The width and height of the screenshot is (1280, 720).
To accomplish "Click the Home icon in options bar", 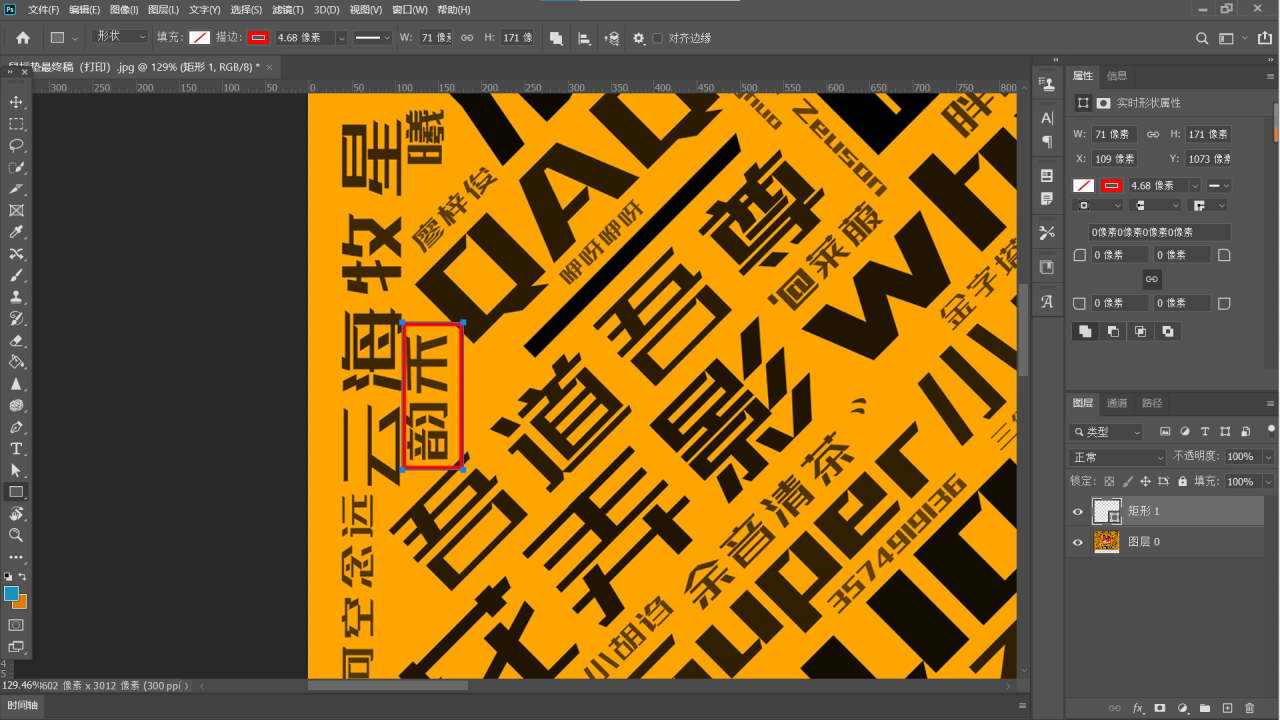I will point(22,38).
